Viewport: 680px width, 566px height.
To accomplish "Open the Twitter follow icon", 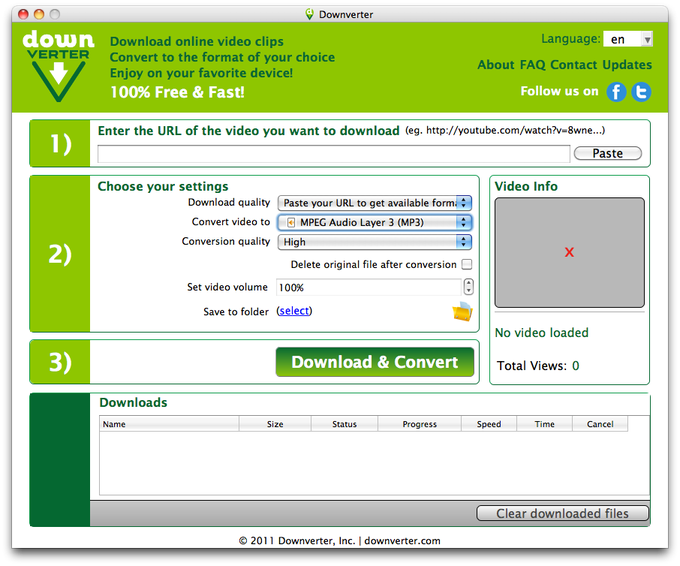I will (x=641, y=92).
